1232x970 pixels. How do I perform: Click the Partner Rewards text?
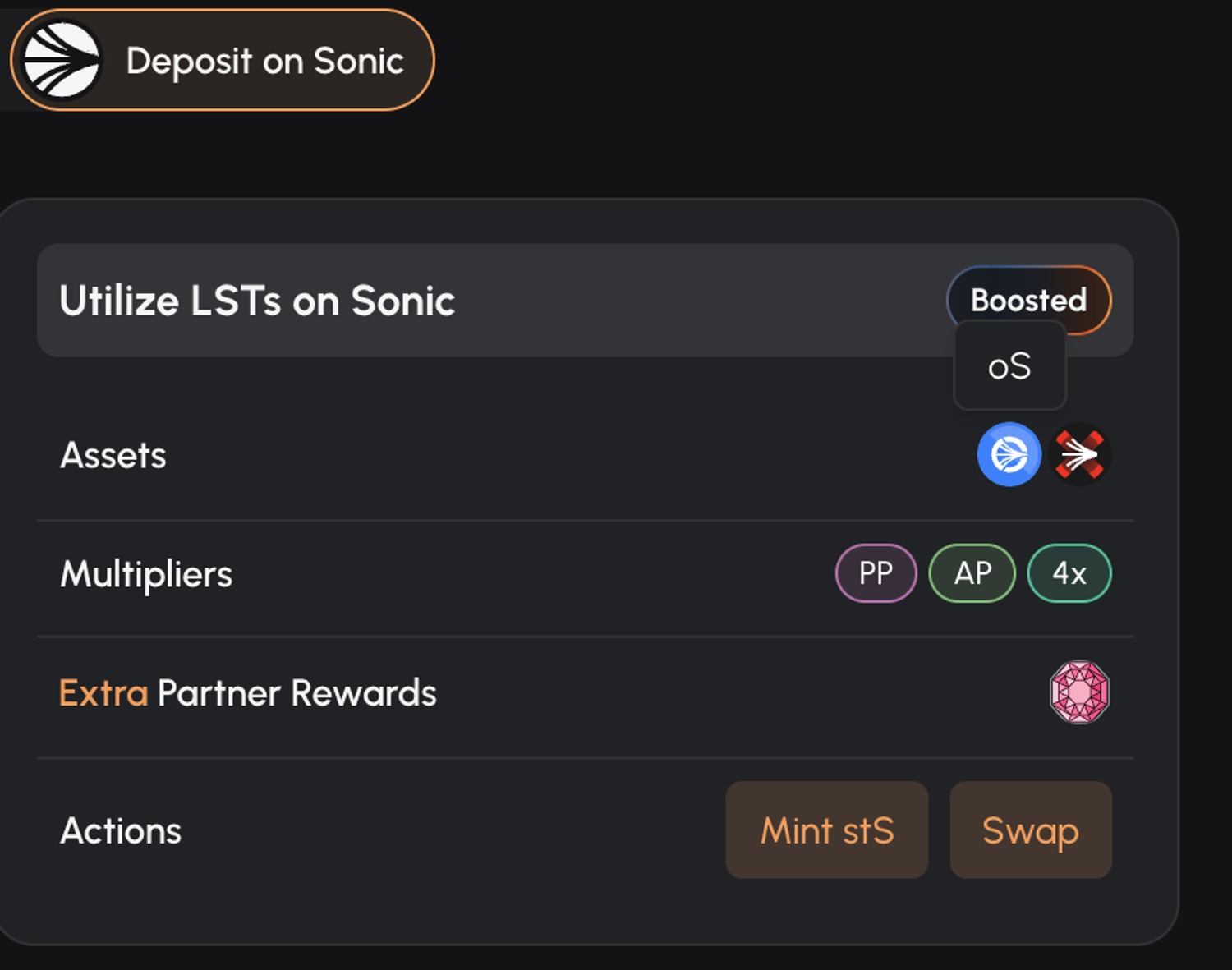pyautogui.click(x=297, y=693)
